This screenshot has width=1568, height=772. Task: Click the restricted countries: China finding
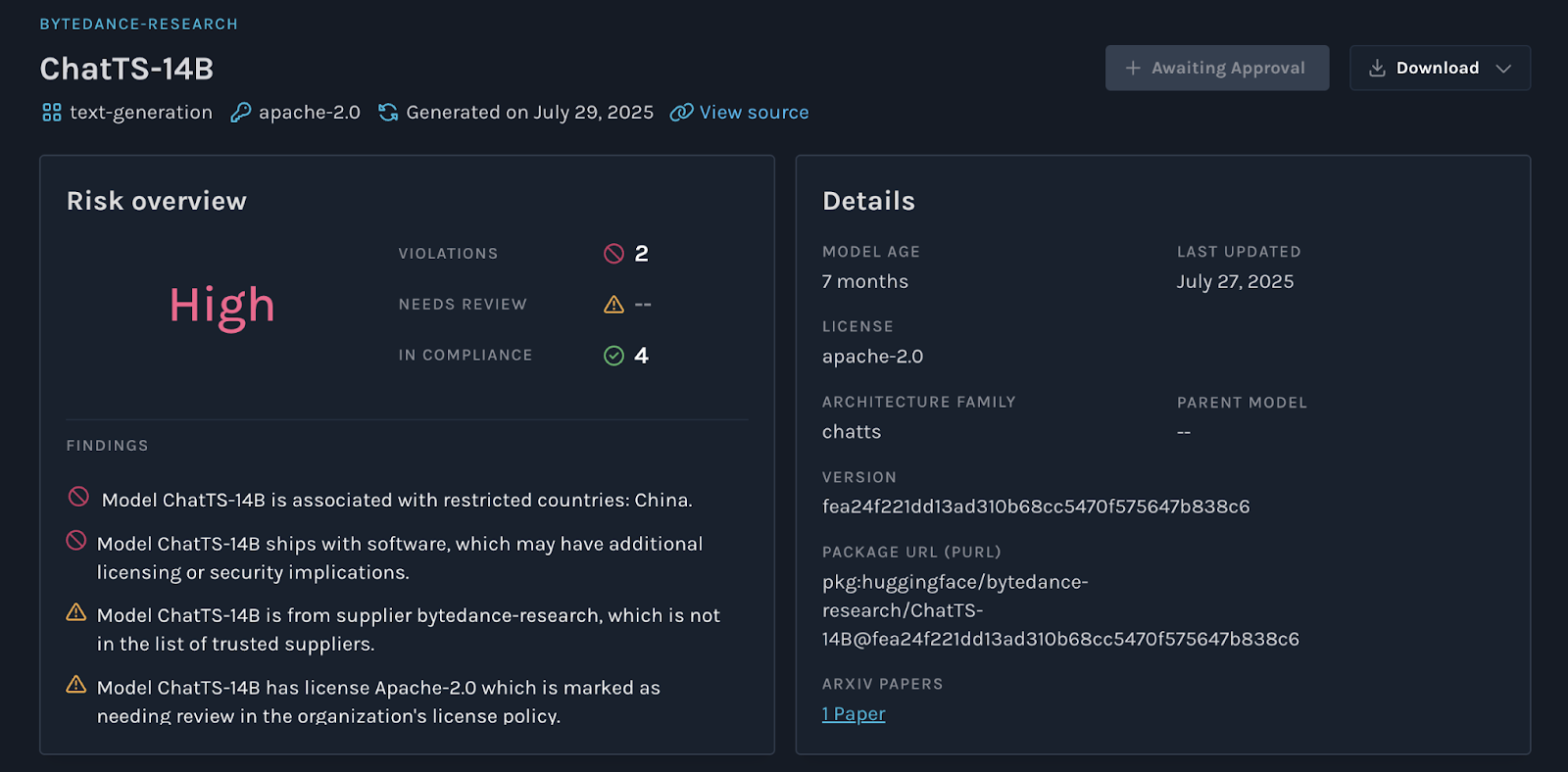(397, 501)
